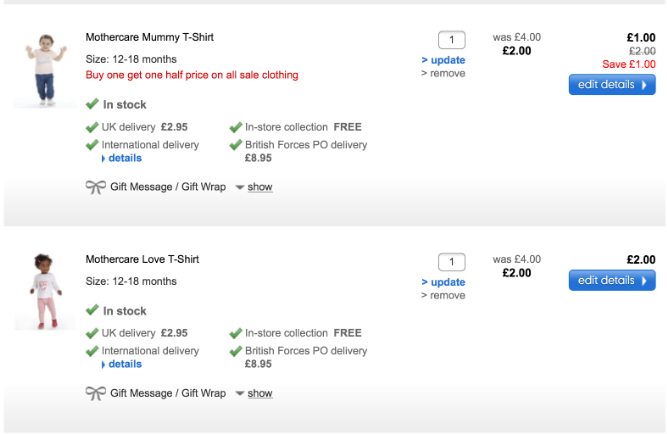Click green In stock tick for Mummy T-Shirt
Screen dimensions: 667x434
click(x=92, y=104)
